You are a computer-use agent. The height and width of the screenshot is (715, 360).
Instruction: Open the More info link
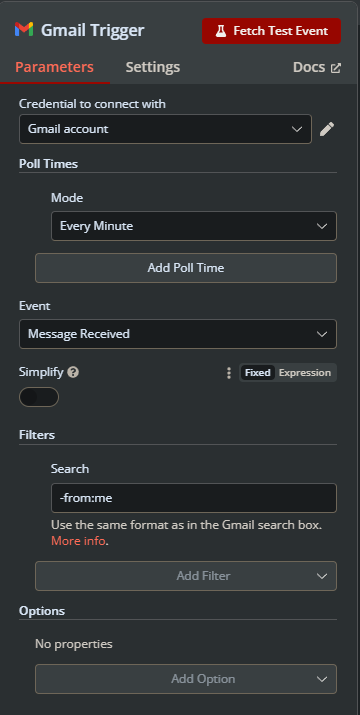(78, 541)
